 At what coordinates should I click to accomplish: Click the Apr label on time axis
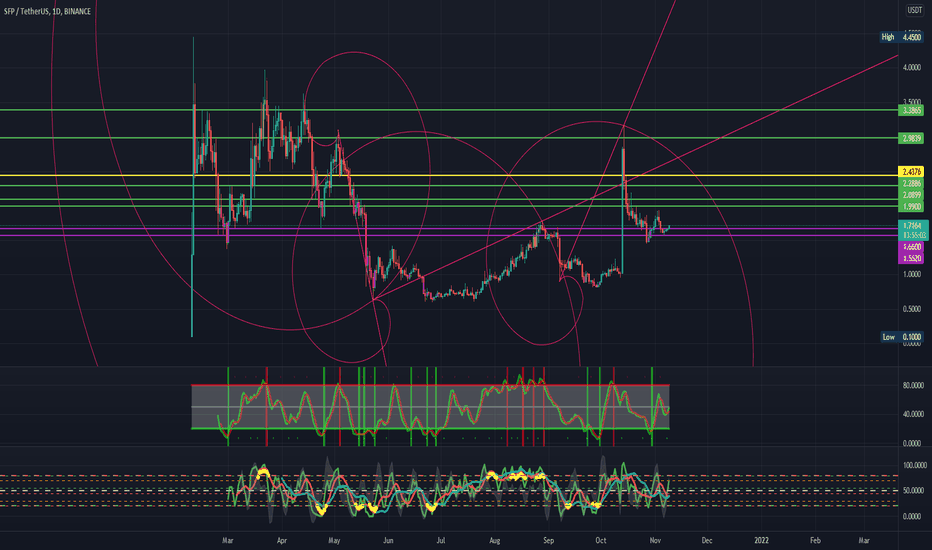(282, 540)
